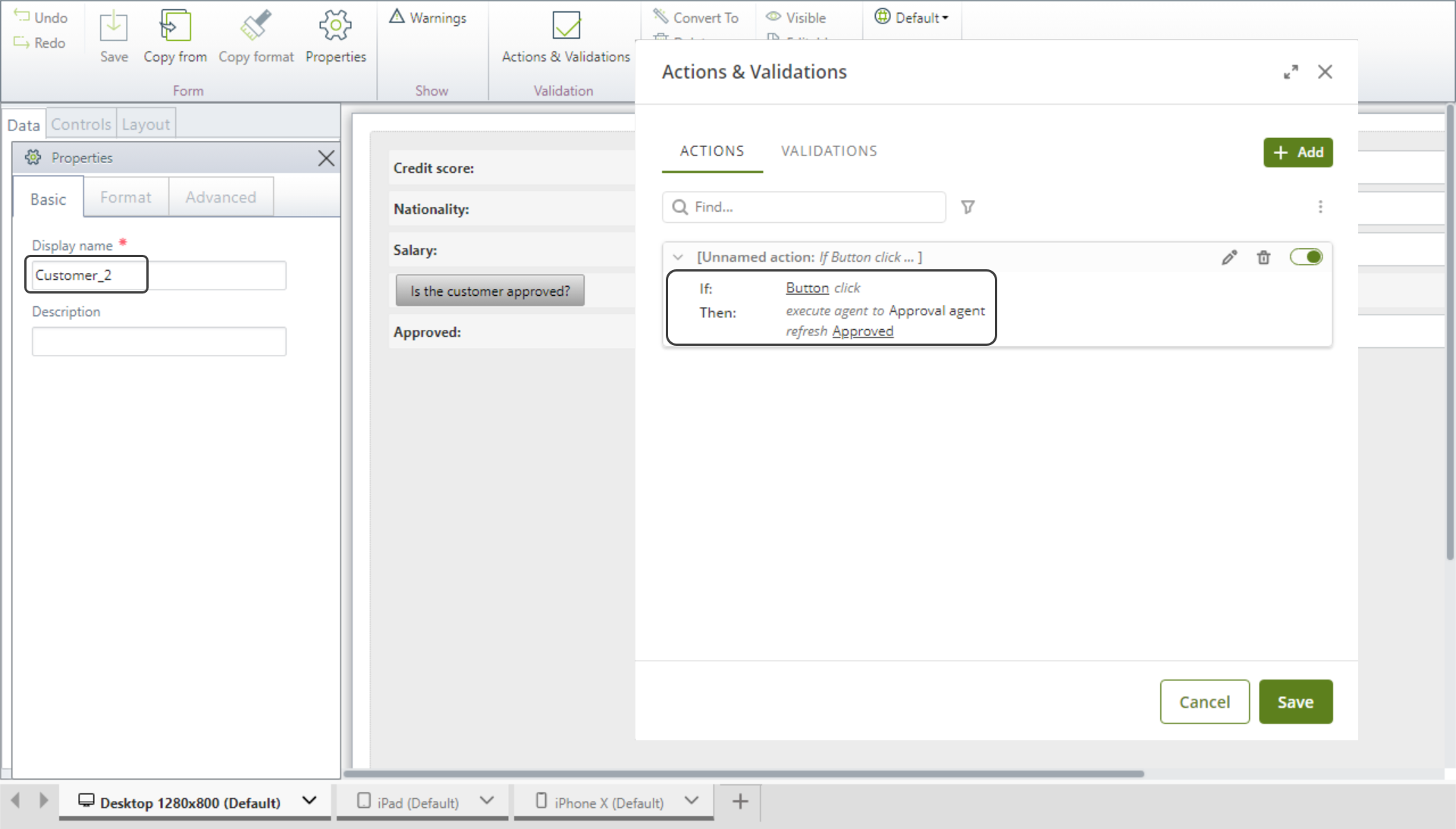Click the Approved link in the action

[862, 331]
